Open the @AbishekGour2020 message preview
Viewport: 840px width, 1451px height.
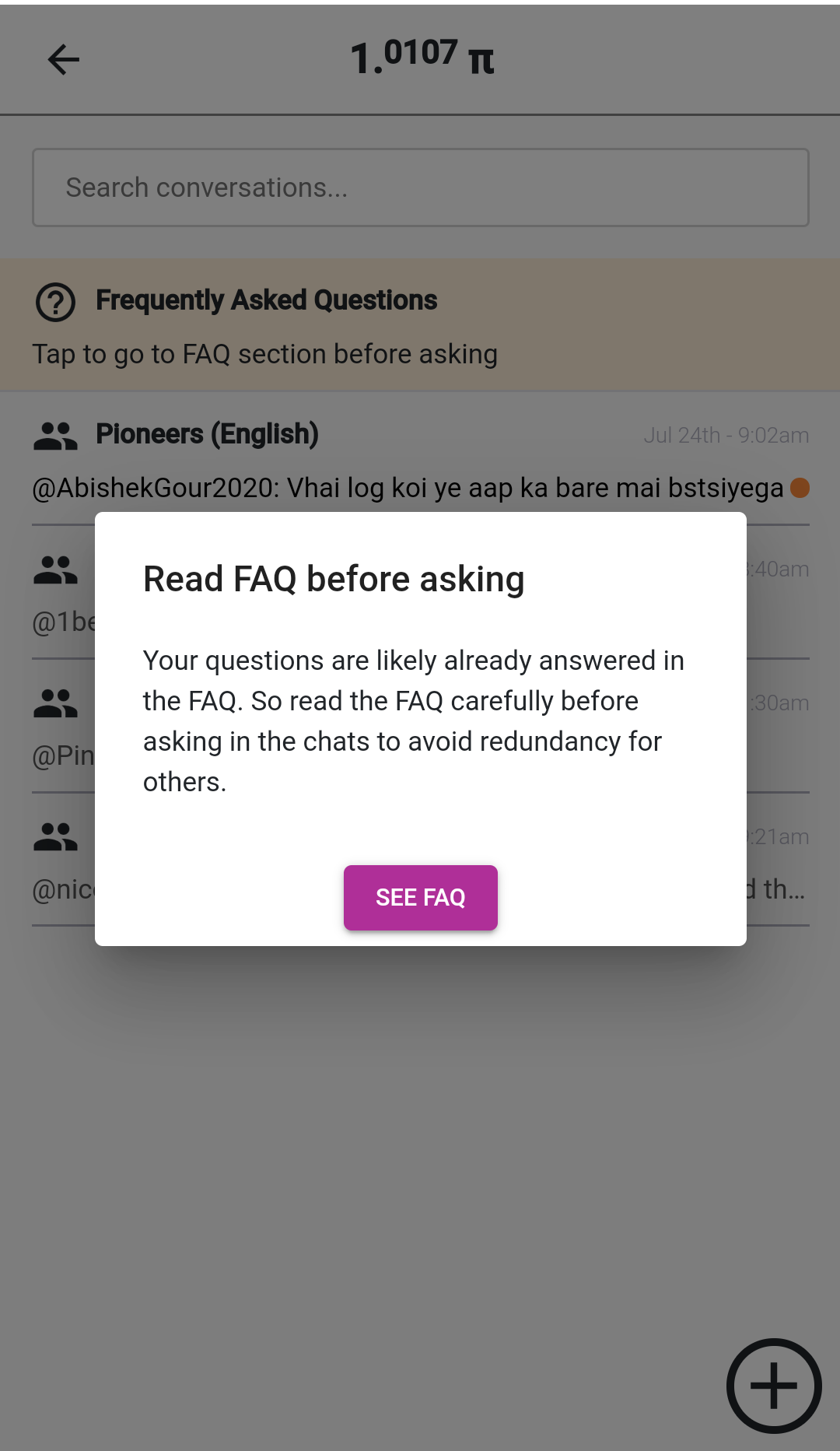click(408, 488)
